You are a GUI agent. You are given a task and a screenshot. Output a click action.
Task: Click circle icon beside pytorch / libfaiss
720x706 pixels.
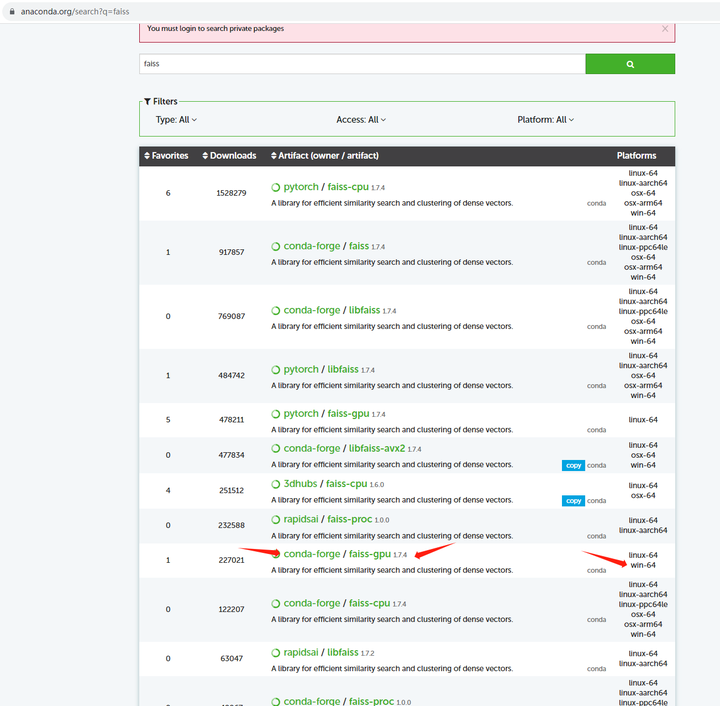click(276, 370)
